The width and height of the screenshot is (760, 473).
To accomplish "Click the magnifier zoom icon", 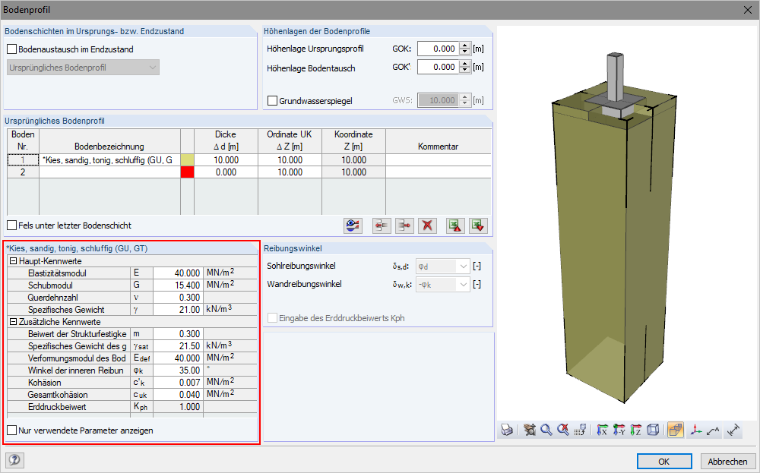I will (546, 430).
